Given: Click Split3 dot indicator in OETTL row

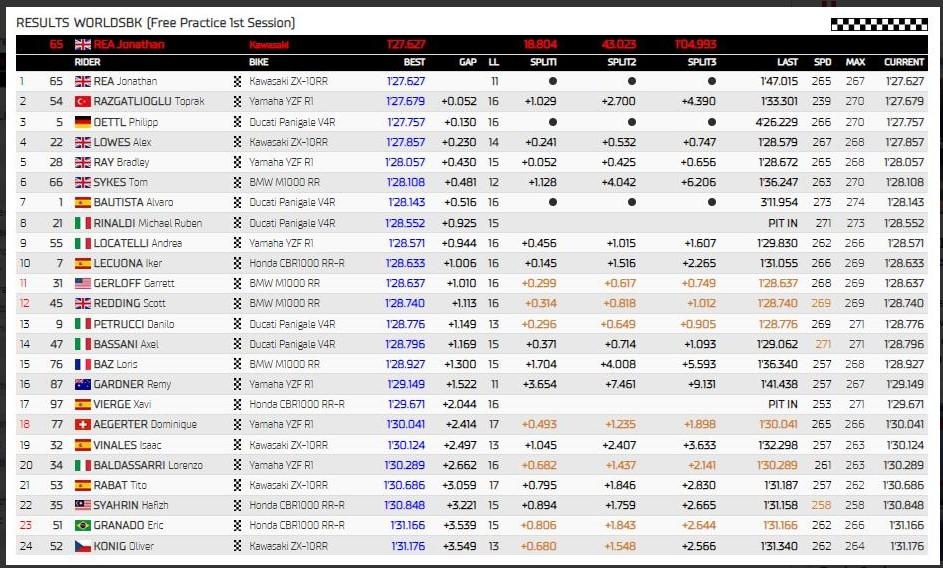Looking at the screenshot, I should [712, 122].
